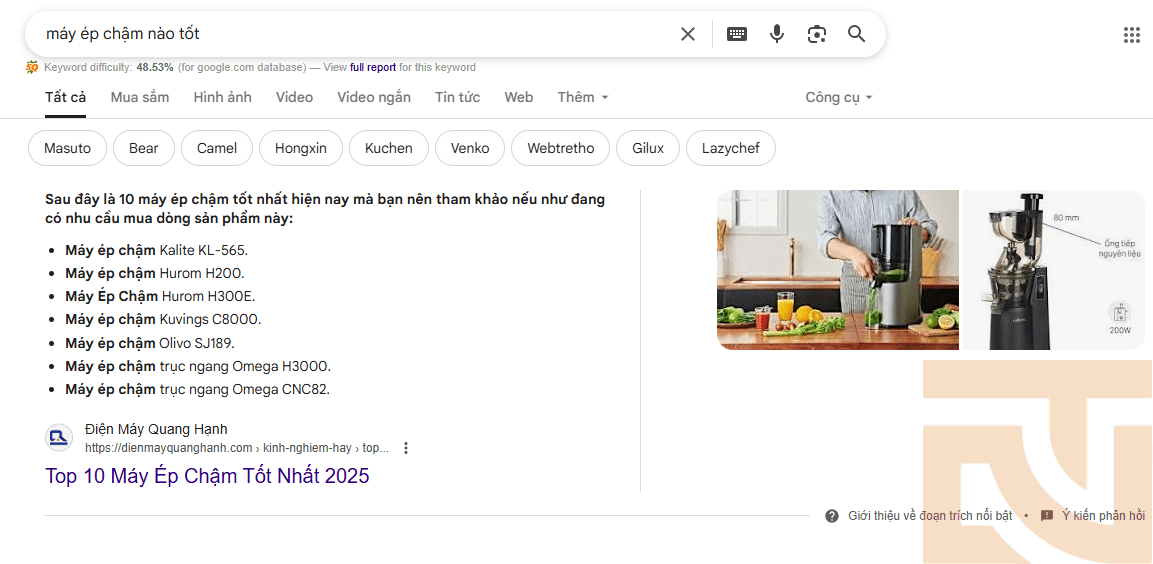This screenshot has height=564, width=1153.
Task: Filter results by the Kuchen chip
Action: pyautogui.click(x=389, y=149)
